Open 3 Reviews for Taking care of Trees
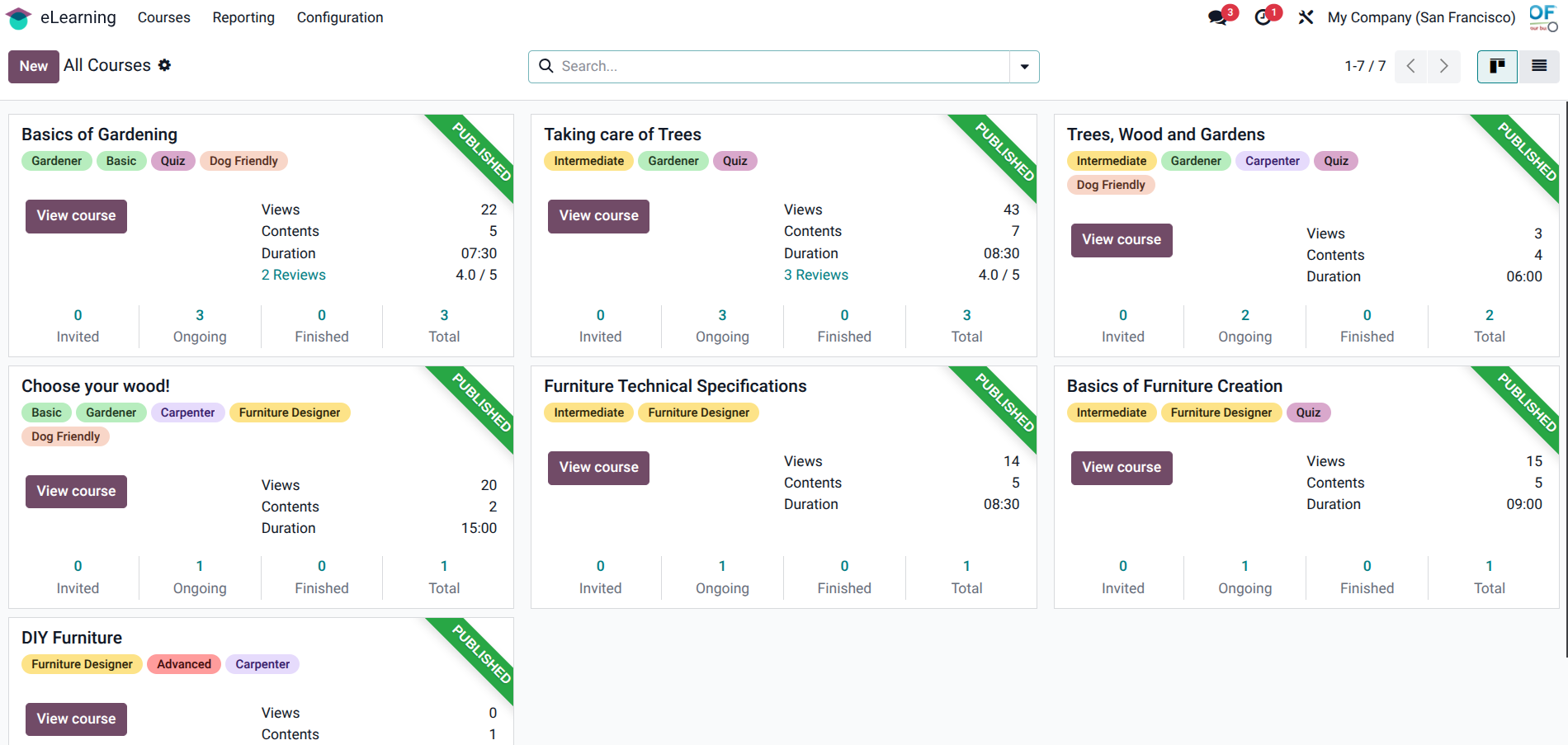Screen dimensions: 1568x745 click(x=815, y=275)
